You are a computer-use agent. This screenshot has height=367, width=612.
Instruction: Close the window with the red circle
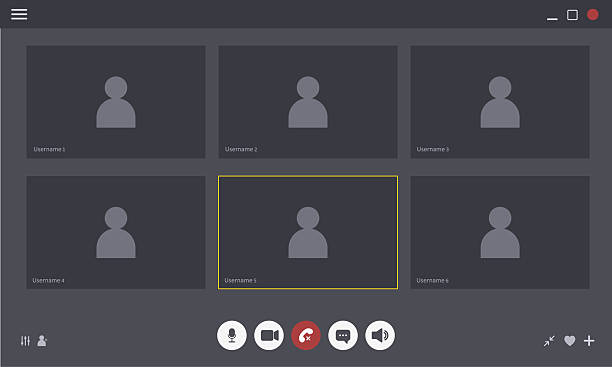click(x=593, y=15)
